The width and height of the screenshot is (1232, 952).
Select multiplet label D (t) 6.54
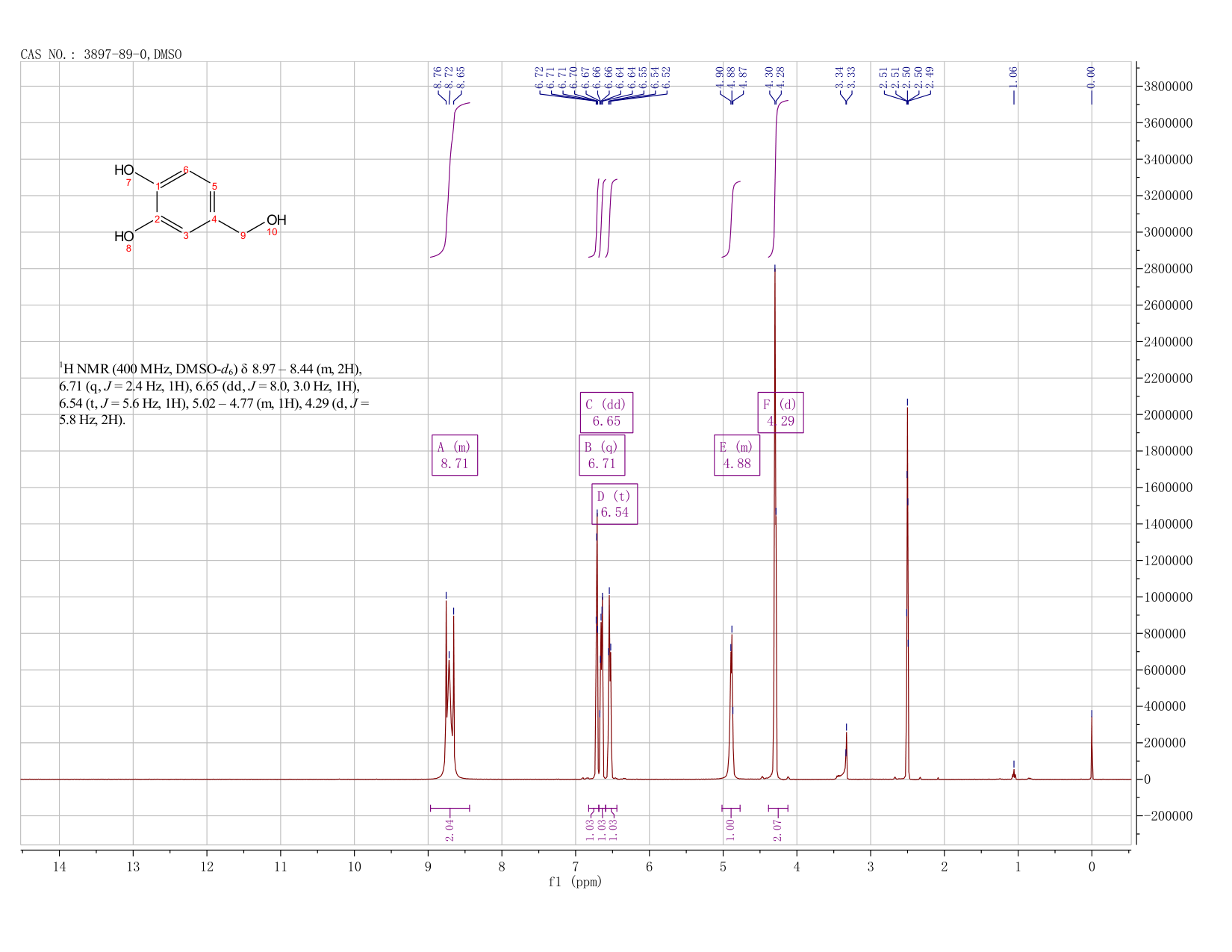[x=615, y=504]
